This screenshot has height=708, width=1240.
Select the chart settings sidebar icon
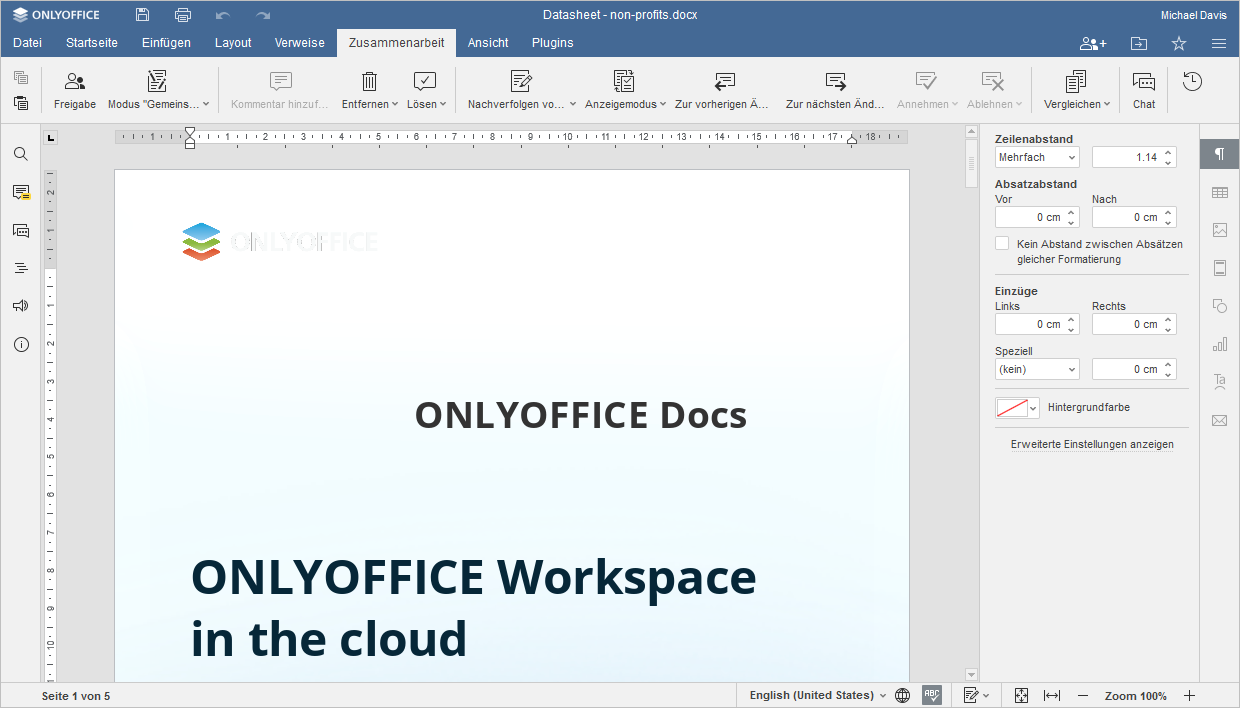coord(1220,344)
